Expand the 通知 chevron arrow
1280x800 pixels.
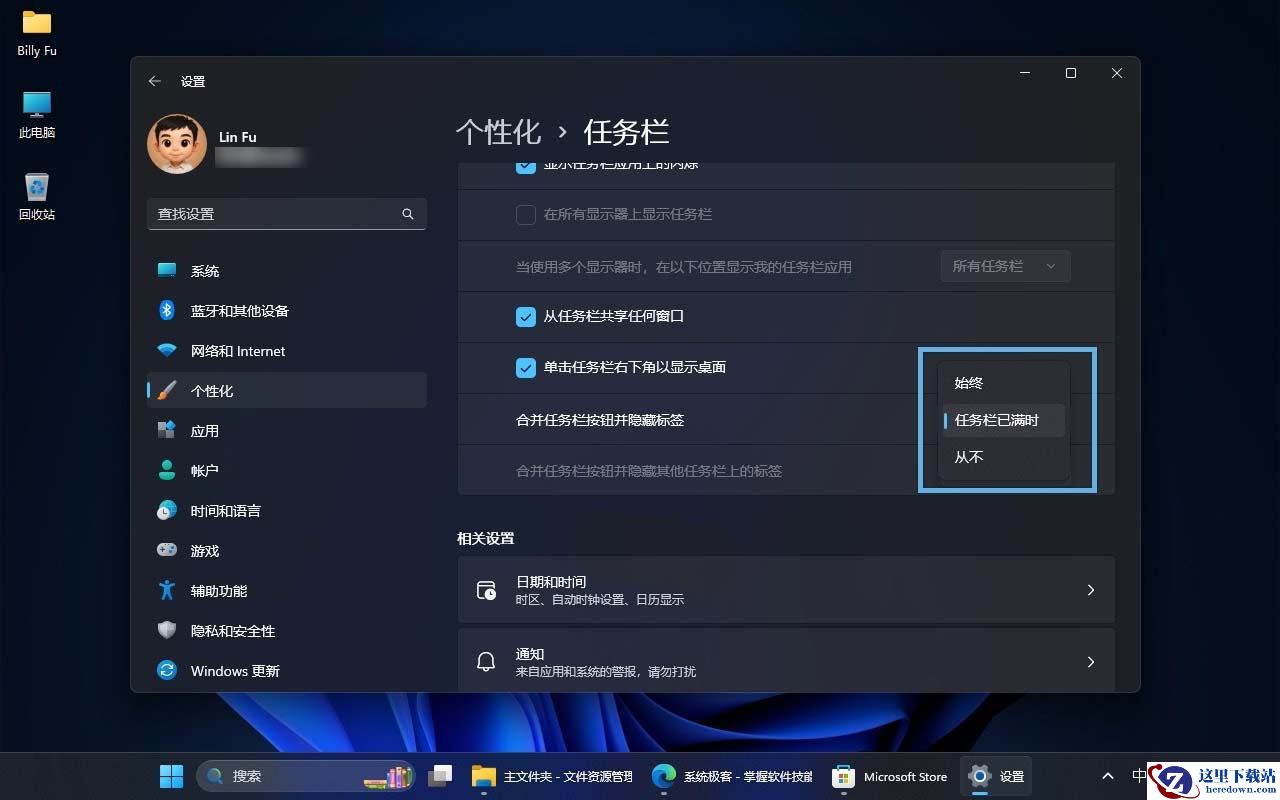tap(1091, 662)
